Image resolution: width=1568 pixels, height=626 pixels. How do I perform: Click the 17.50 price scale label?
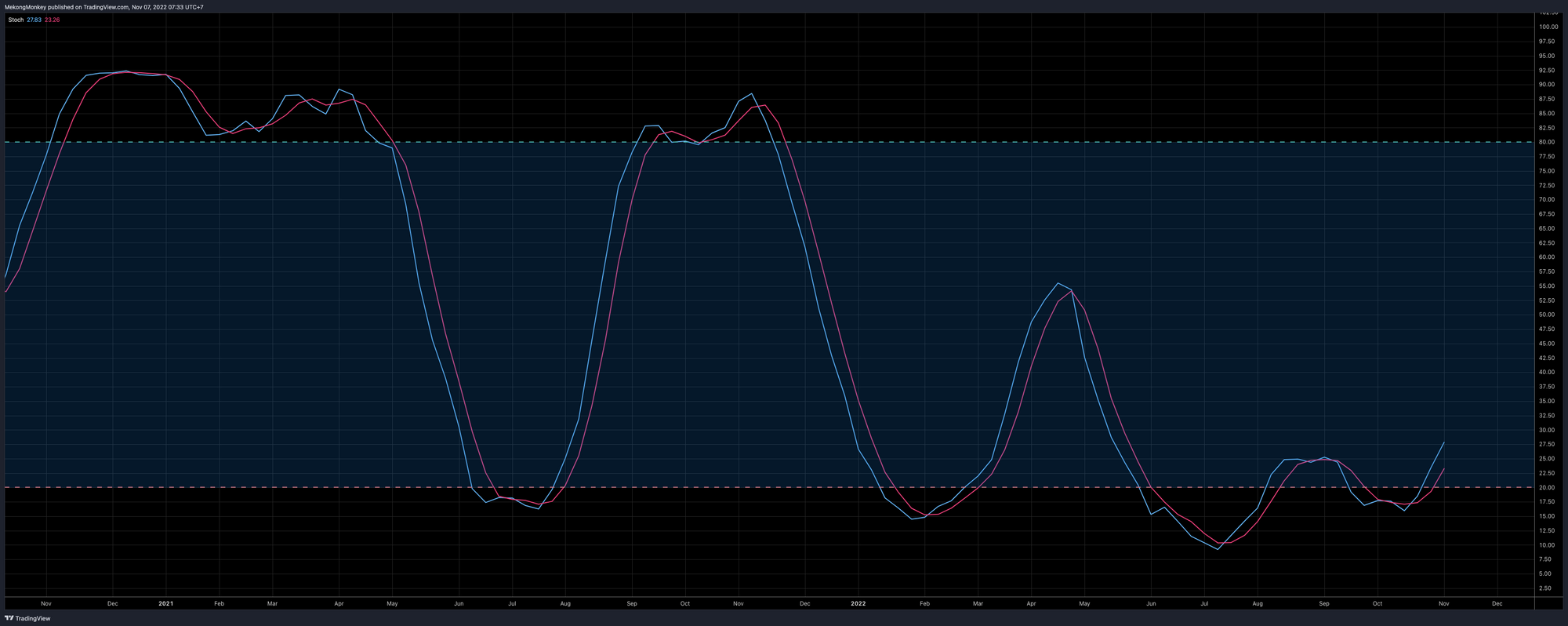[x=1546, y=501]
